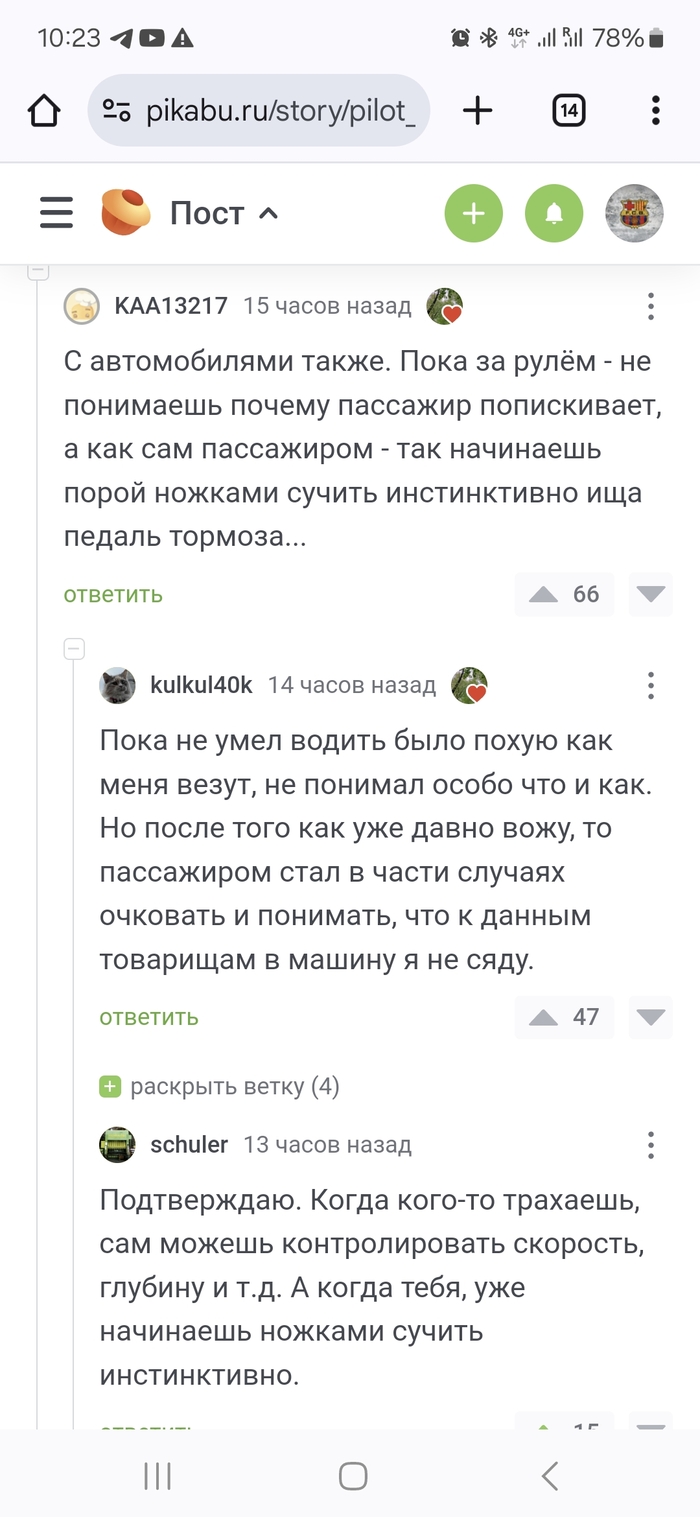Open notifications with the bell icon
This screenshot has height=1517, width=700.
point(554,213)
